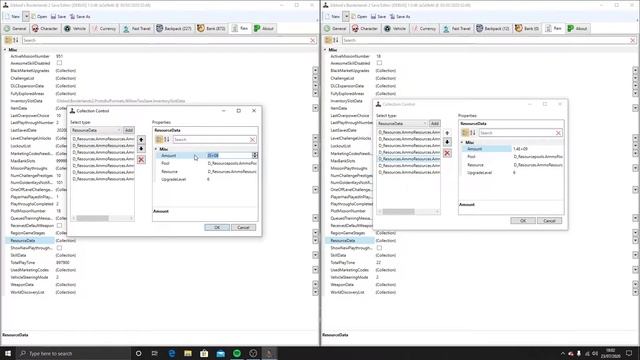Toggle ShowNewPlaythrough checkbox in the left window
The image size is (640, 360).
point(59,248)
